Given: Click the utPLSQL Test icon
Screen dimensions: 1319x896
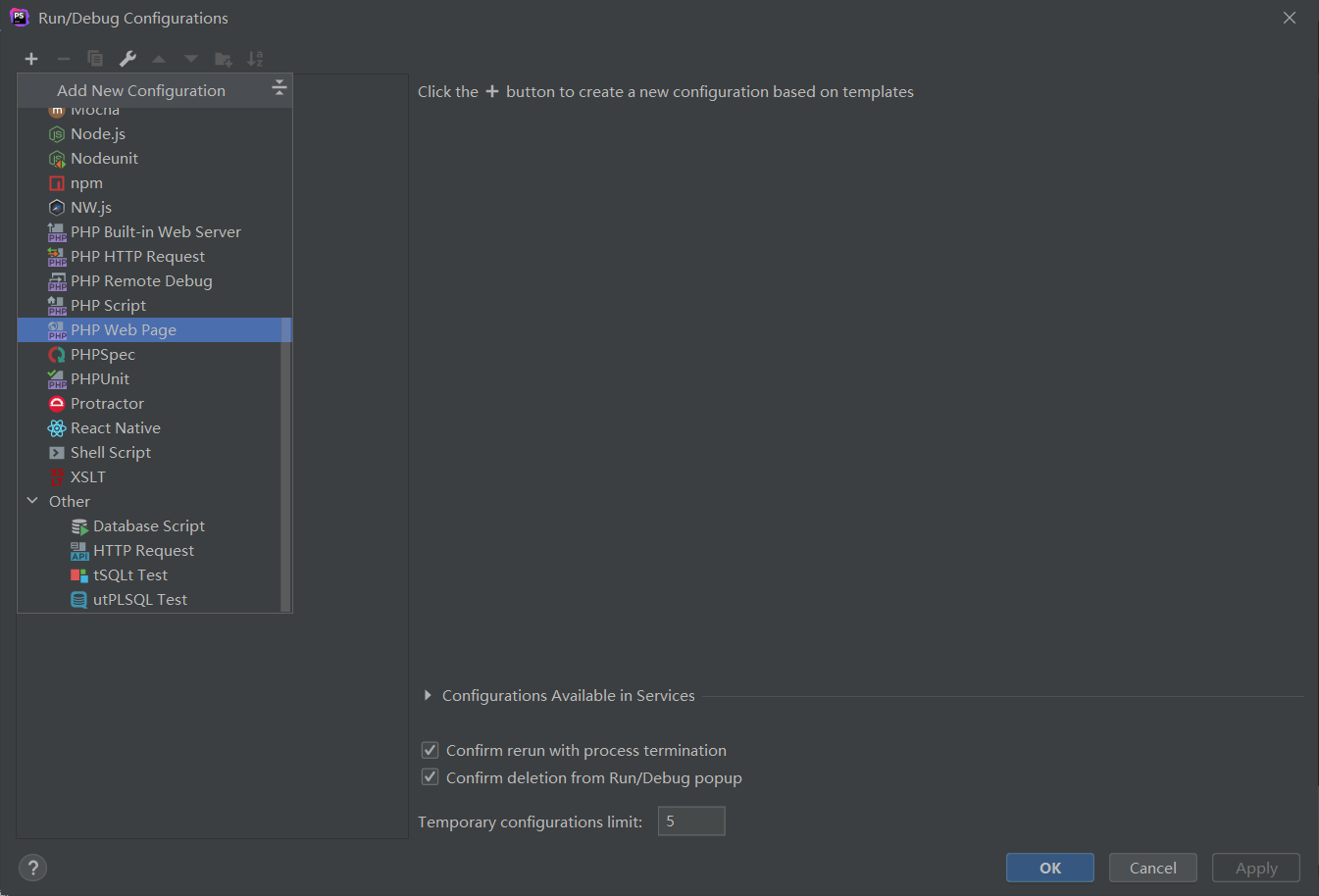Looking at the screenshot, I should 79,600.
